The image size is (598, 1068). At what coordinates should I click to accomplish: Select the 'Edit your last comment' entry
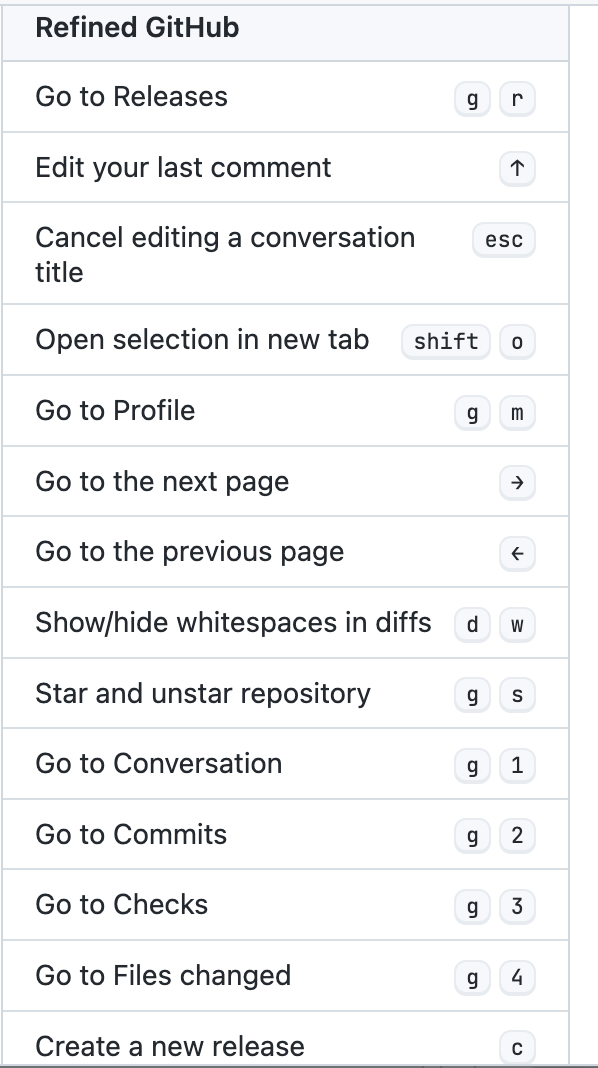point(183,168)
